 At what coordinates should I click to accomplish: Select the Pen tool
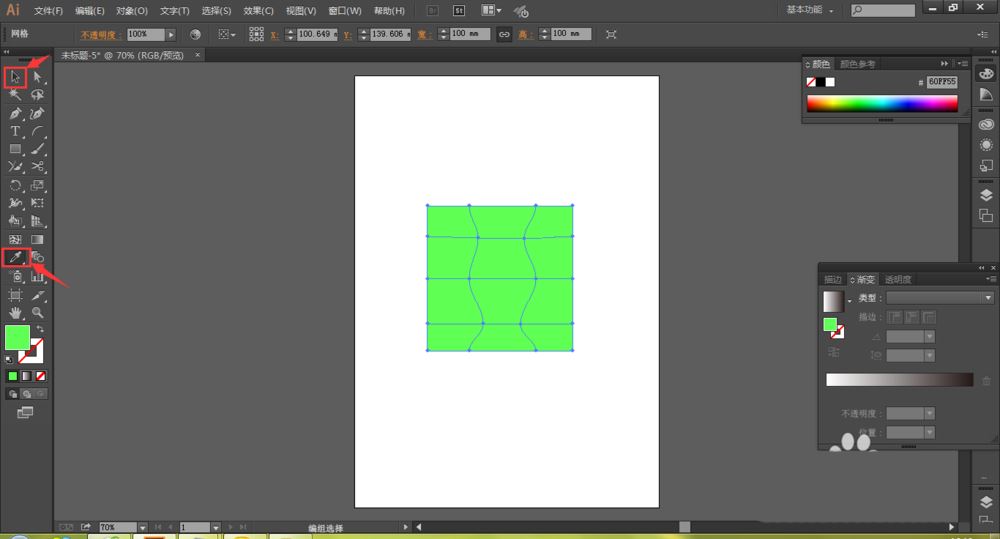15,114
